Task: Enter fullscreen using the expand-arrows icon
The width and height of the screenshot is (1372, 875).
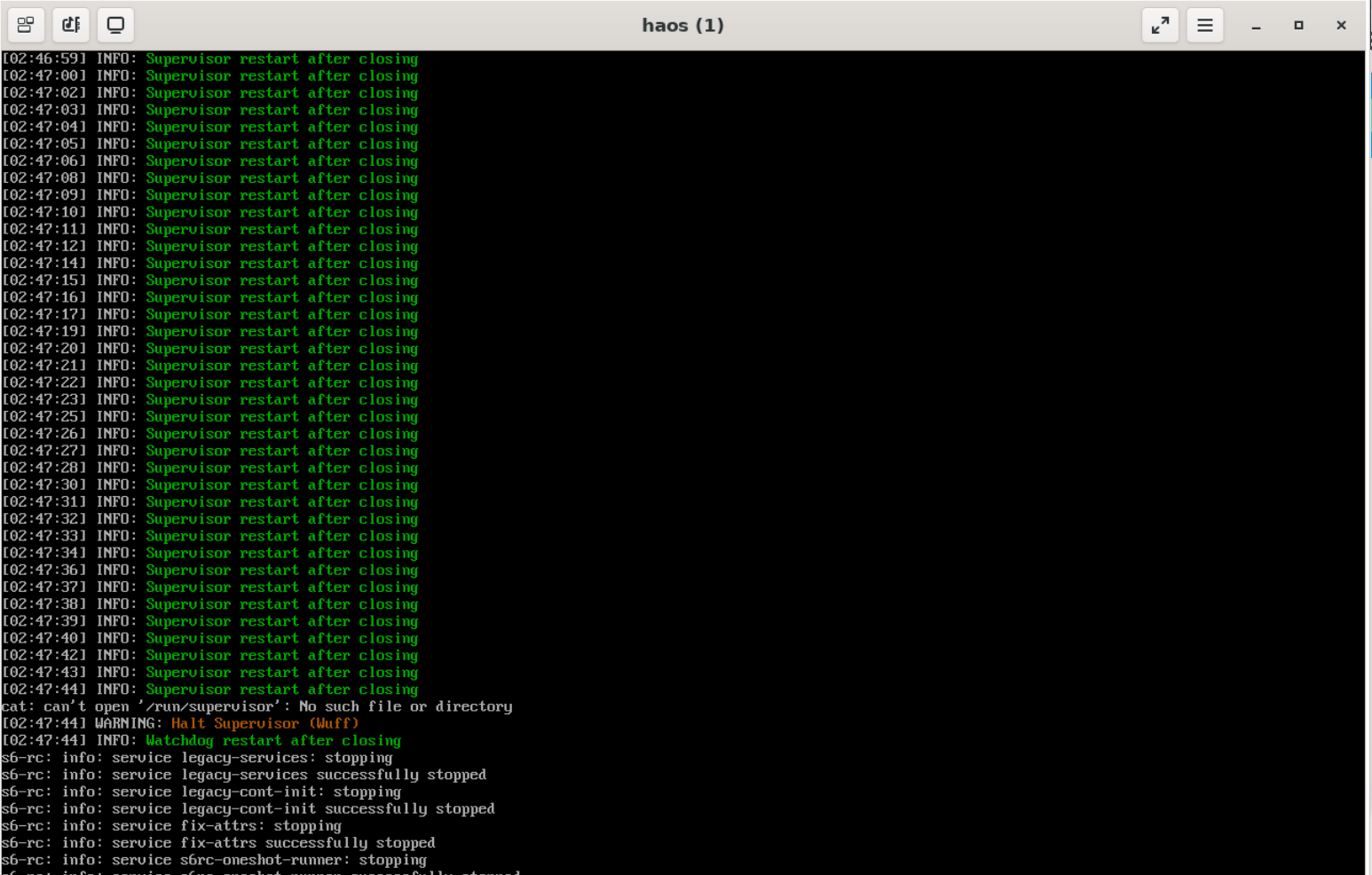Action: pyautogui.click(x=1160, y=25)
